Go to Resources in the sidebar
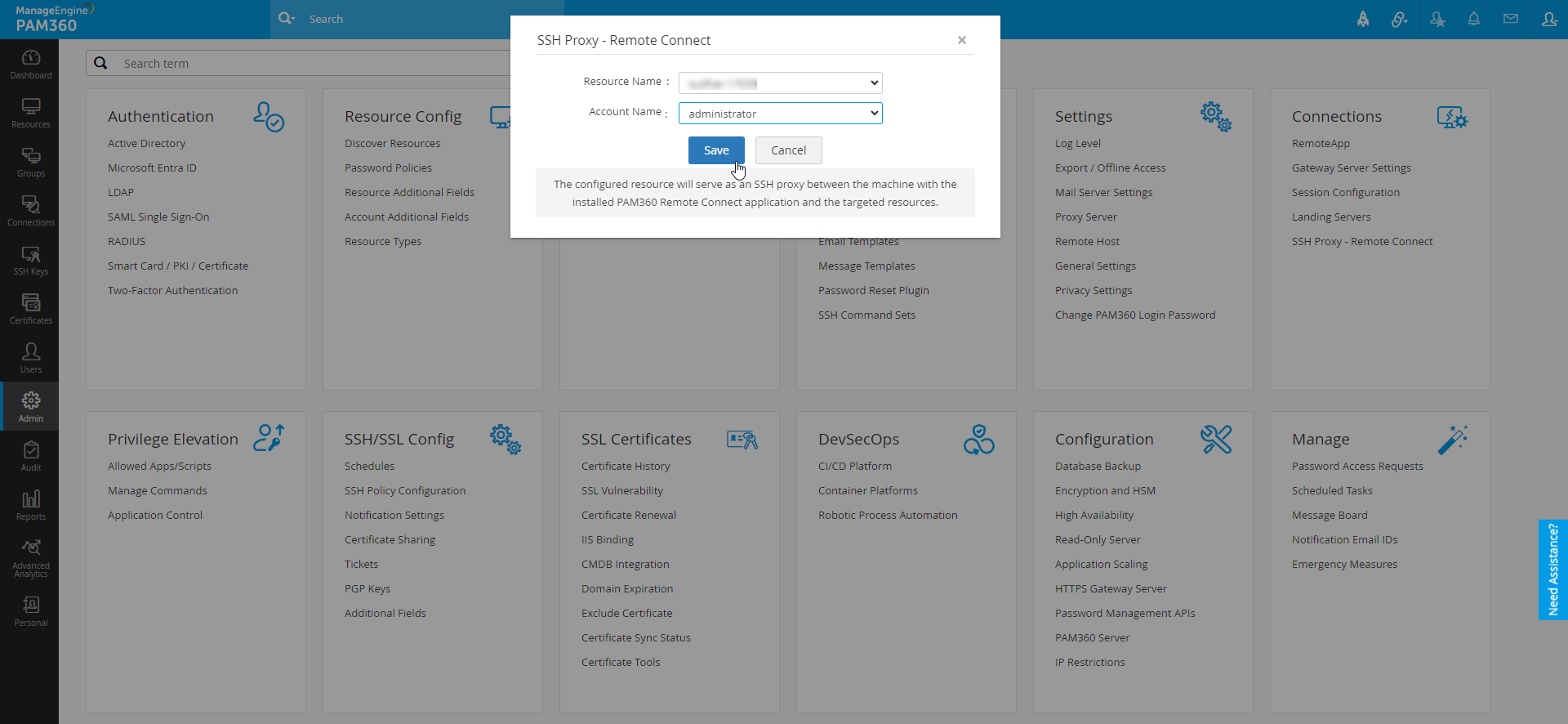 [30, 113]
